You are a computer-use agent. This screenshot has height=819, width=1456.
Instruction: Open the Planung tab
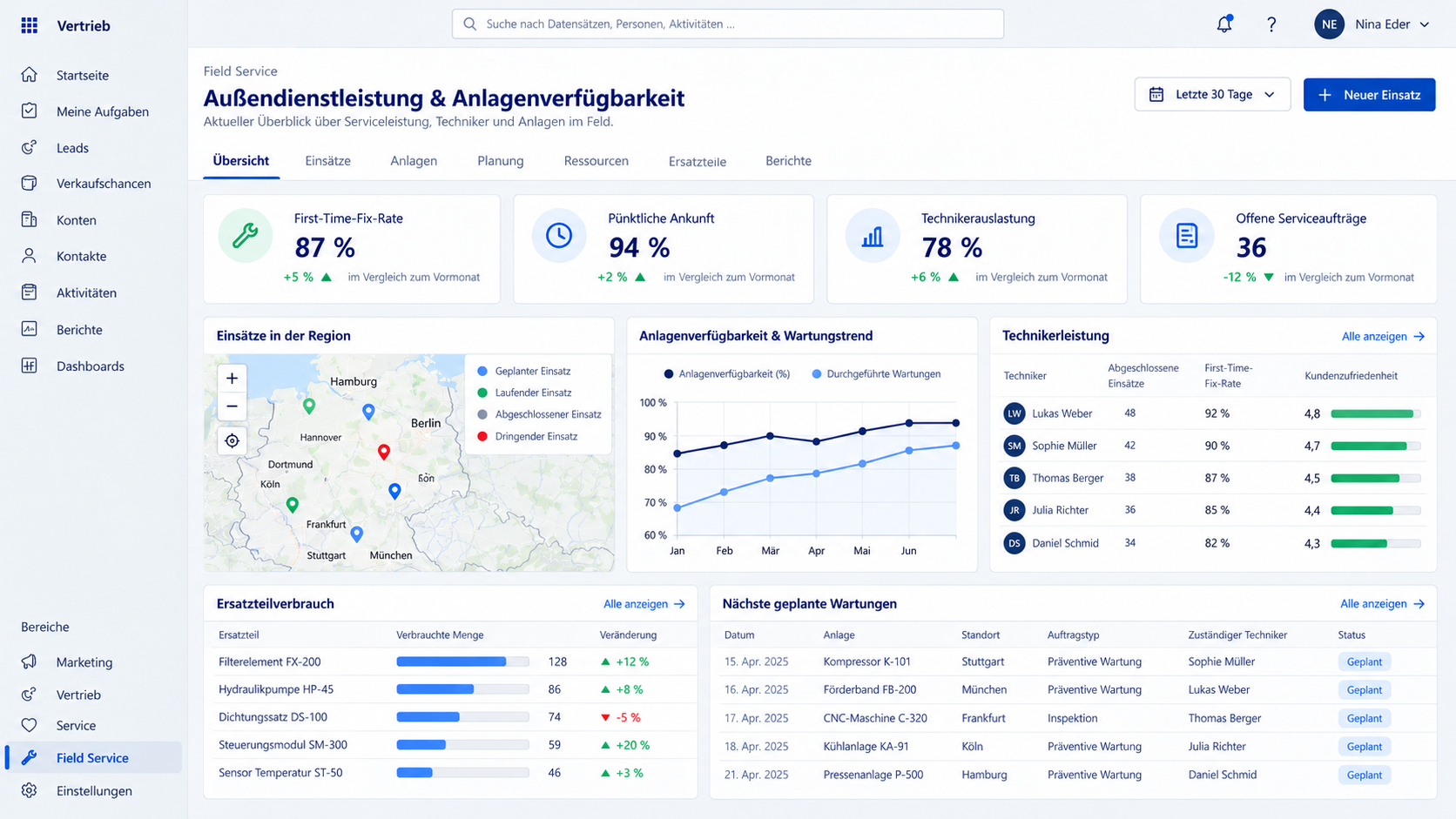tap(501, 161)
